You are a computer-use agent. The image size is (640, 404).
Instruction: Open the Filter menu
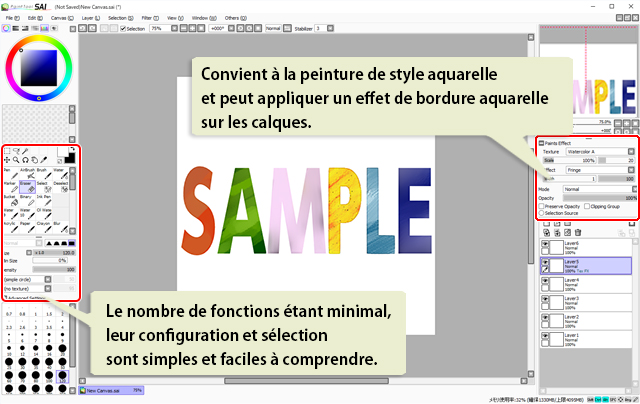[147, 17]
